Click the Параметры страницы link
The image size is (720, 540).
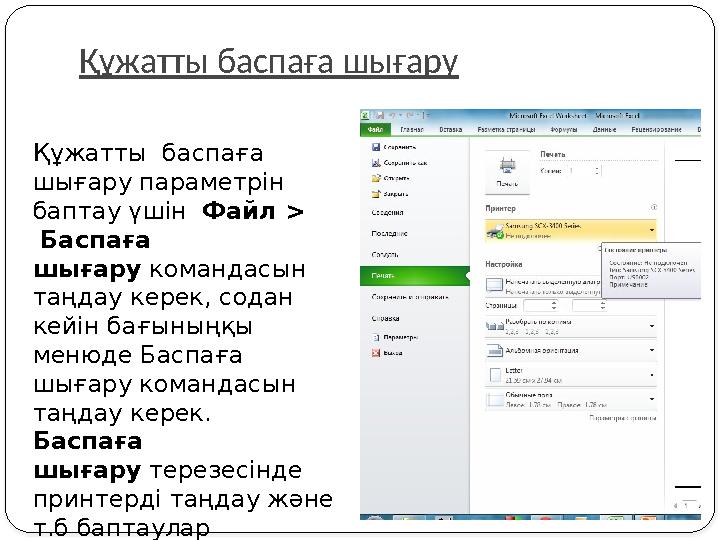pyautogui.click(x=623, y=418)
